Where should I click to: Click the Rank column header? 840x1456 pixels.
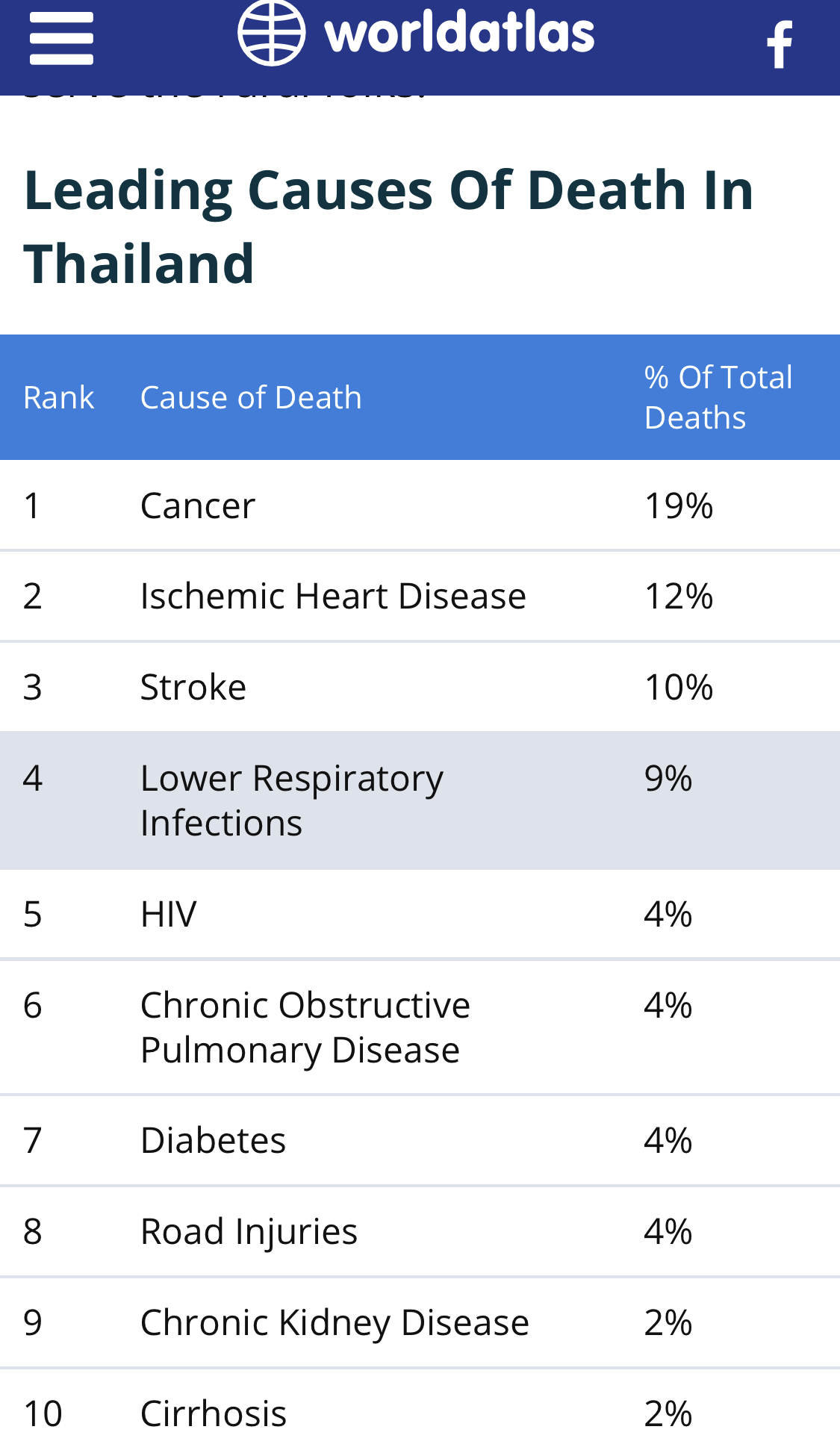[59, 398]
